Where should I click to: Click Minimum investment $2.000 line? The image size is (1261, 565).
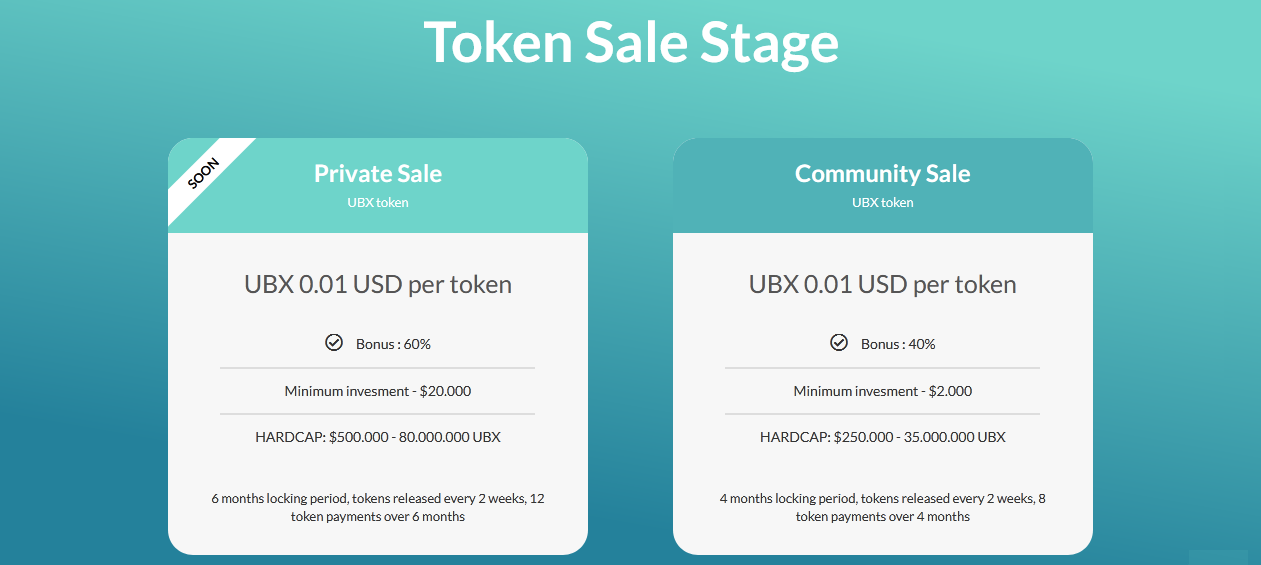click(x=883, y=391)
